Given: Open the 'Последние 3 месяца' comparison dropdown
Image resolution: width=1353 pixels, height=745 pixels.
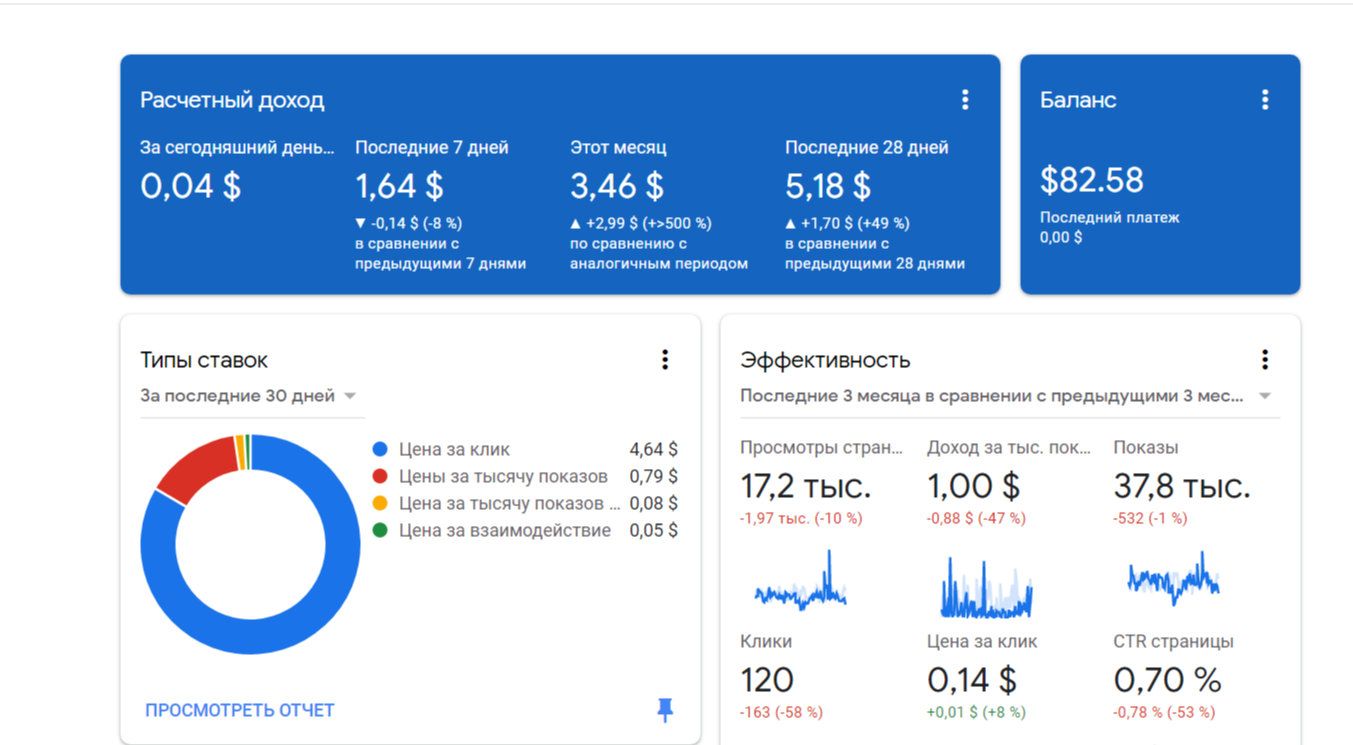Looking at the screenshot, I should coord(1007,396).
